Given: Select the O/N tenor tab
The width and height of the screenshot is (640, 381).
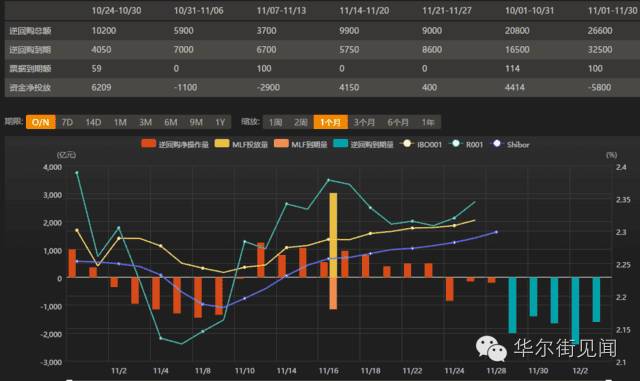Looking at the screenshot, I should coord(41,122).
